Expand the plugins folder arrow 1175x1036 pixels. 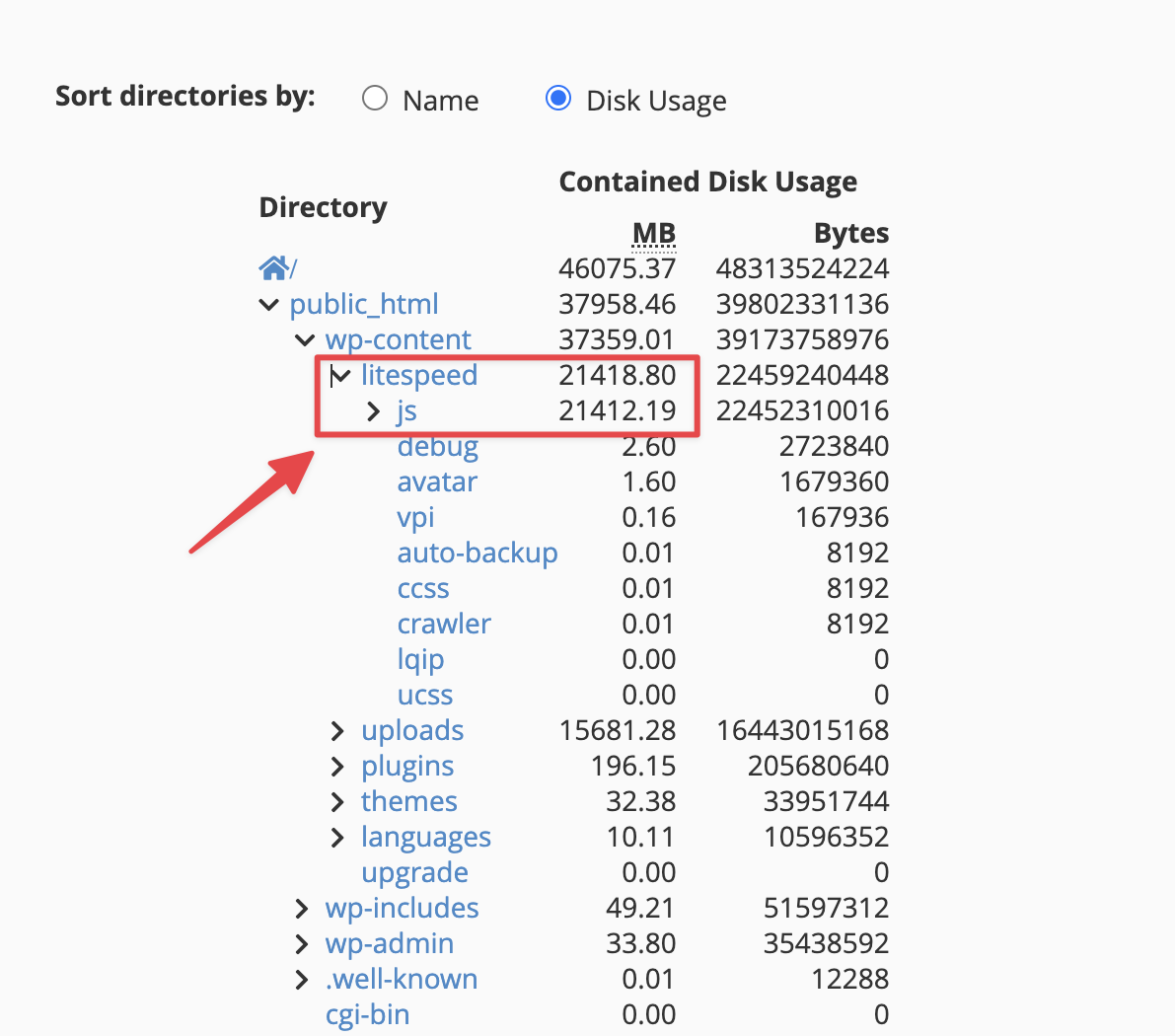[x=338, y=767]
